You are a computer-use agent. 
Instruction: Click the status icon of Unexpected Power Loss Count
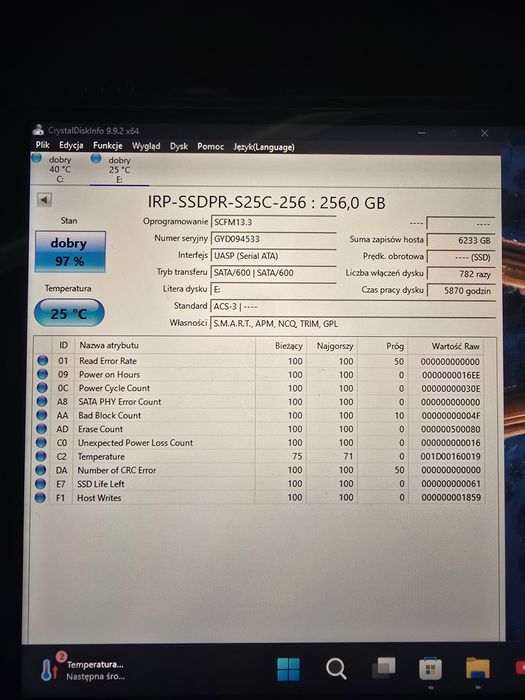tap(41, 442)
